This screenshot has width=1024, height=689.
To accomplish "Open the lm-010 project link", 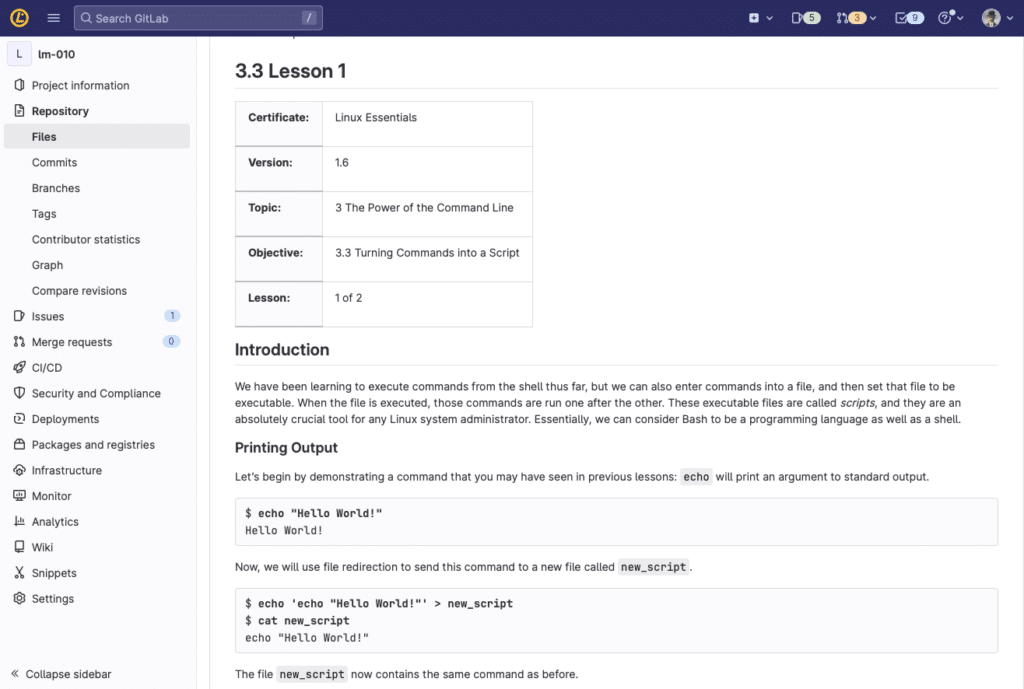I will click(57, 54).
